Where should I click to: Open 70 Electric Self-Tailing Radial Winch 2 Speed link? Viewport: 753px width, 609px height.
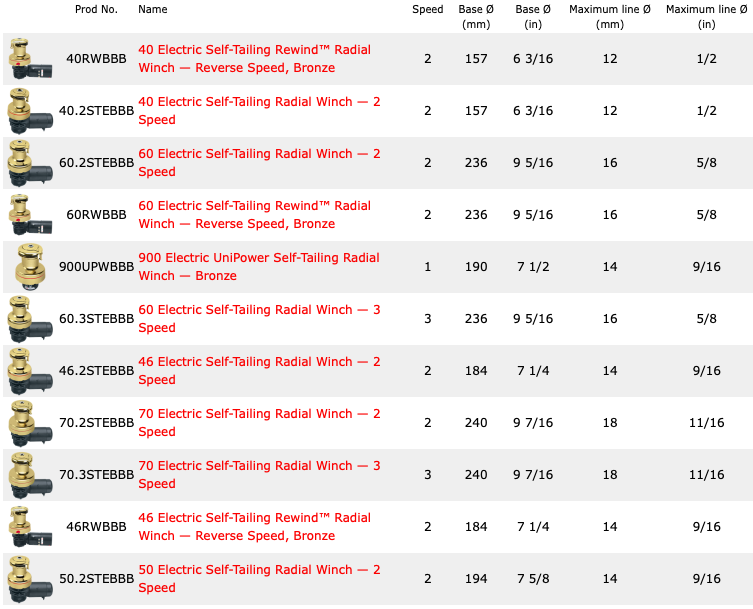(259, 423)
